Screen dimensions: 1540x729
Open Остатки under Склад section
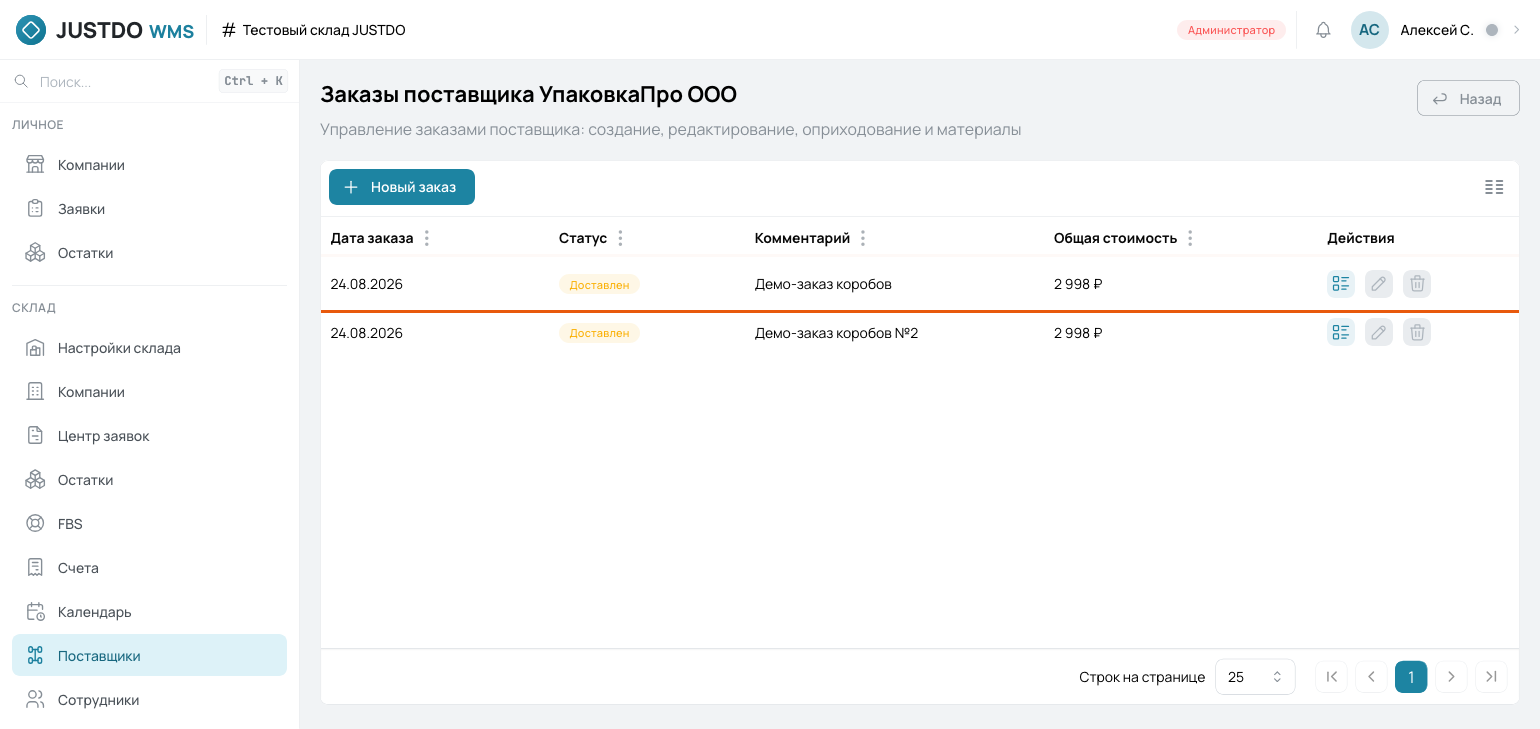click(x=150, y=480)
